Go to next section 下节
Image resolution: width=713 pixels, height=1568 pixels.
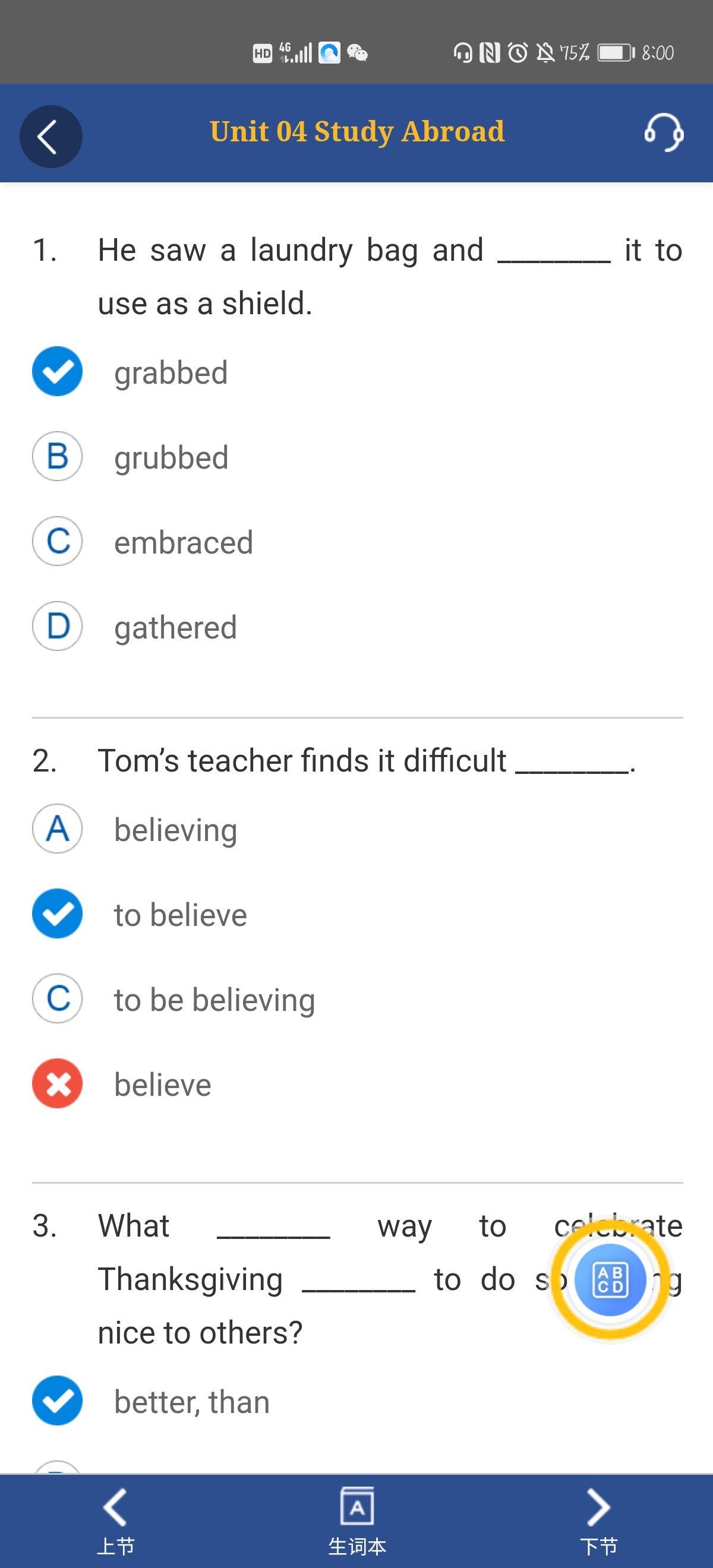[598, 1520]
